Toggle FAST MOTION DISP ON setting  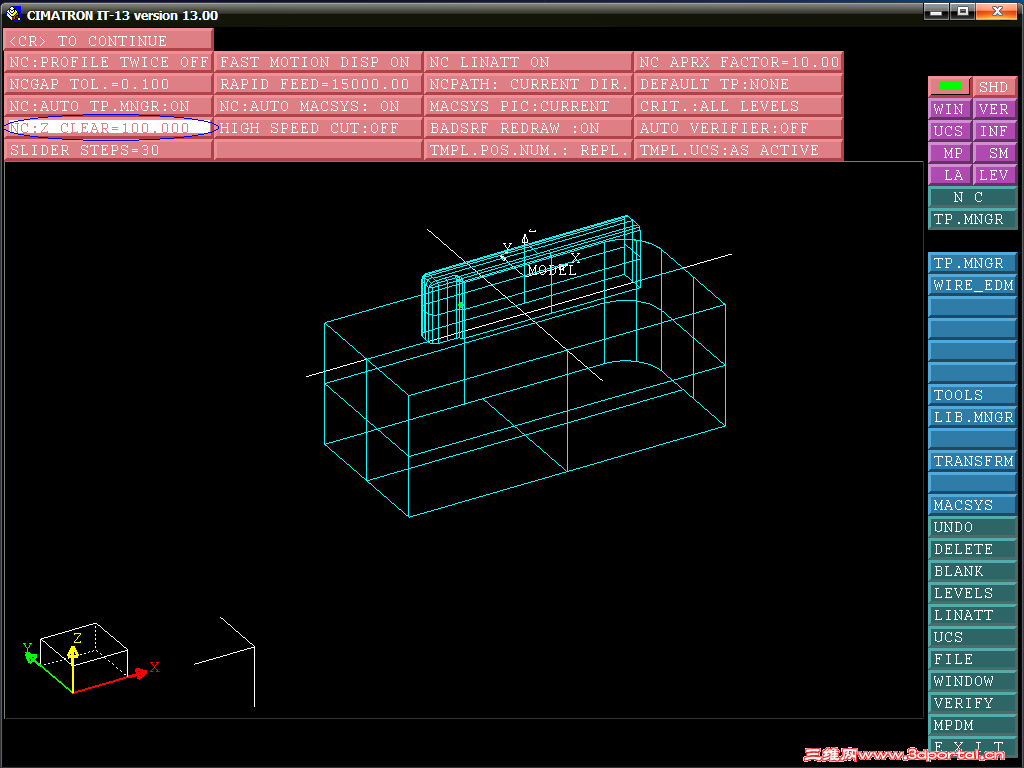[318, 62]
